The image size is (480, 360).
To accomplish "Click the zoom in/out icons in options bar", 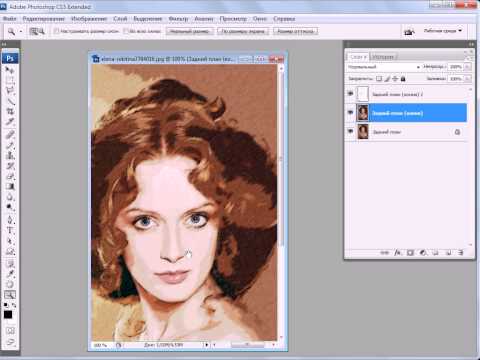I will pyautogui.click(x=37, y=31).
